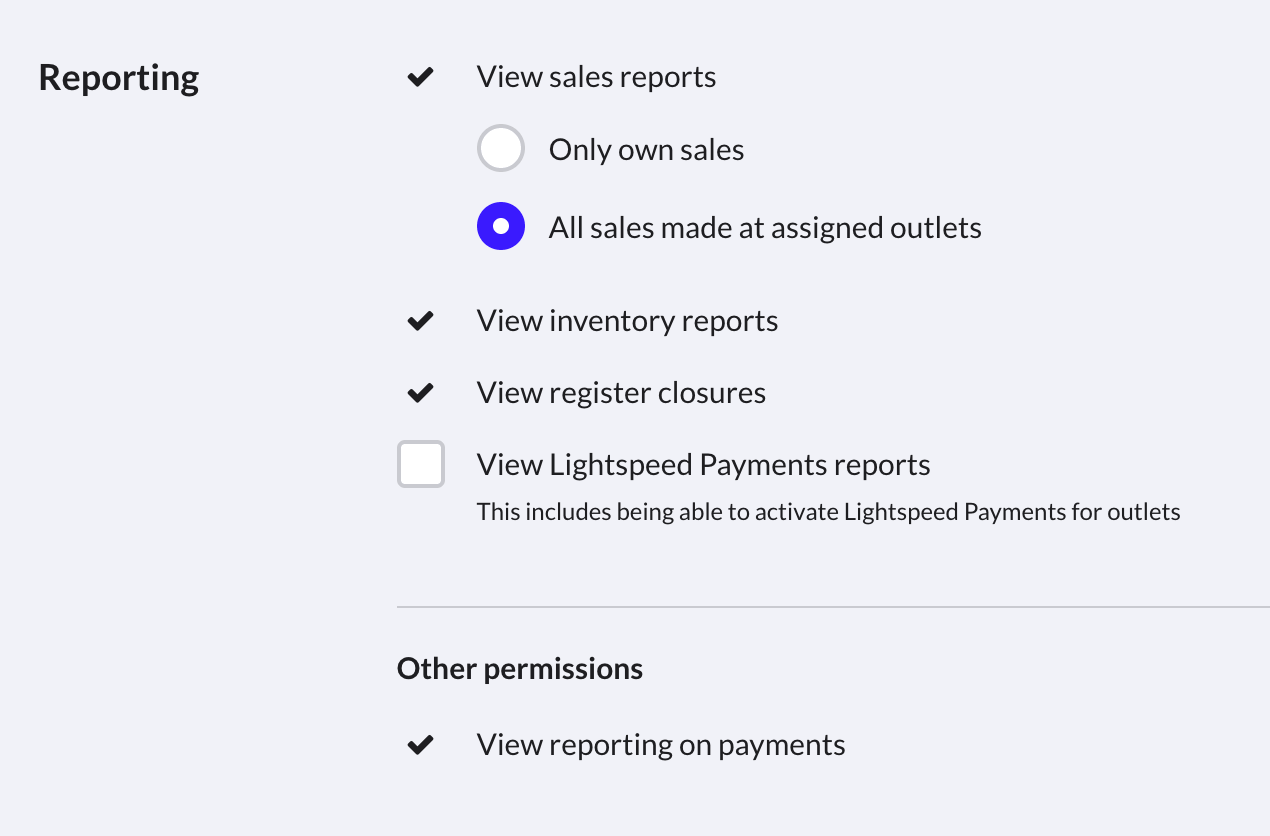This screenshot has width=1270, height=836.
Task: Click the Lightspeed Payments activation description text
Action: [828, 513]
